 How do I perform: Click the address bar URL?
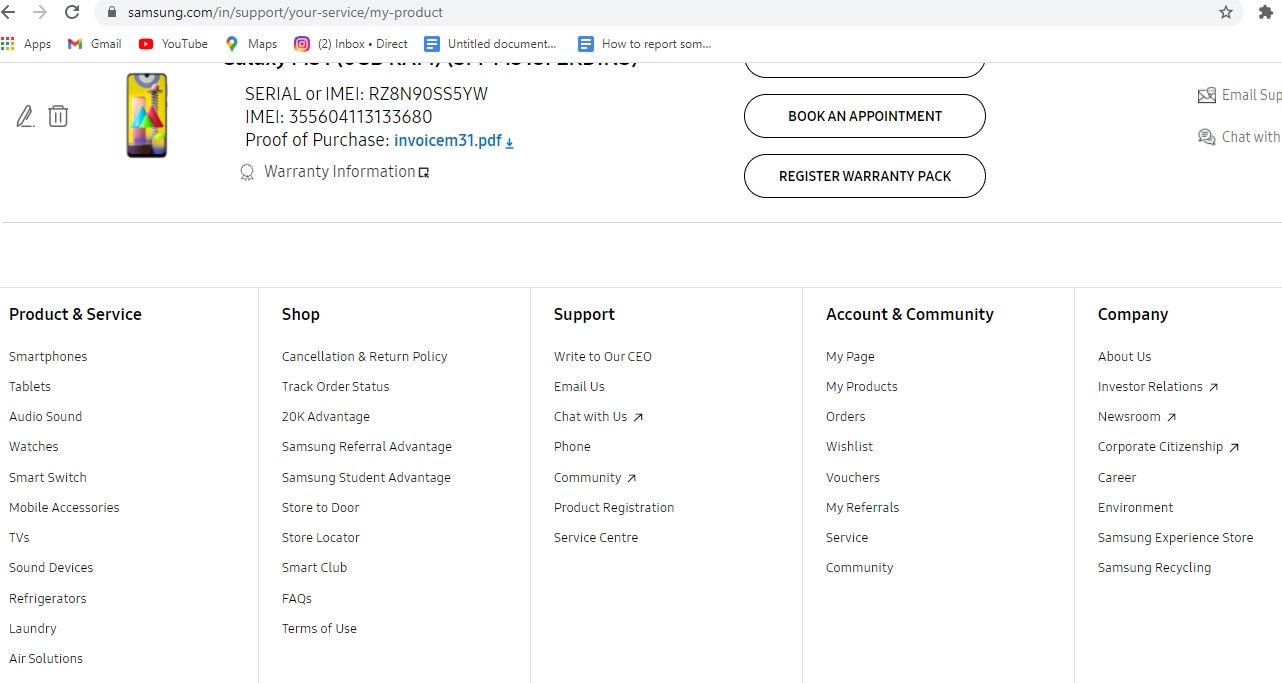click(x=285, y=12)
